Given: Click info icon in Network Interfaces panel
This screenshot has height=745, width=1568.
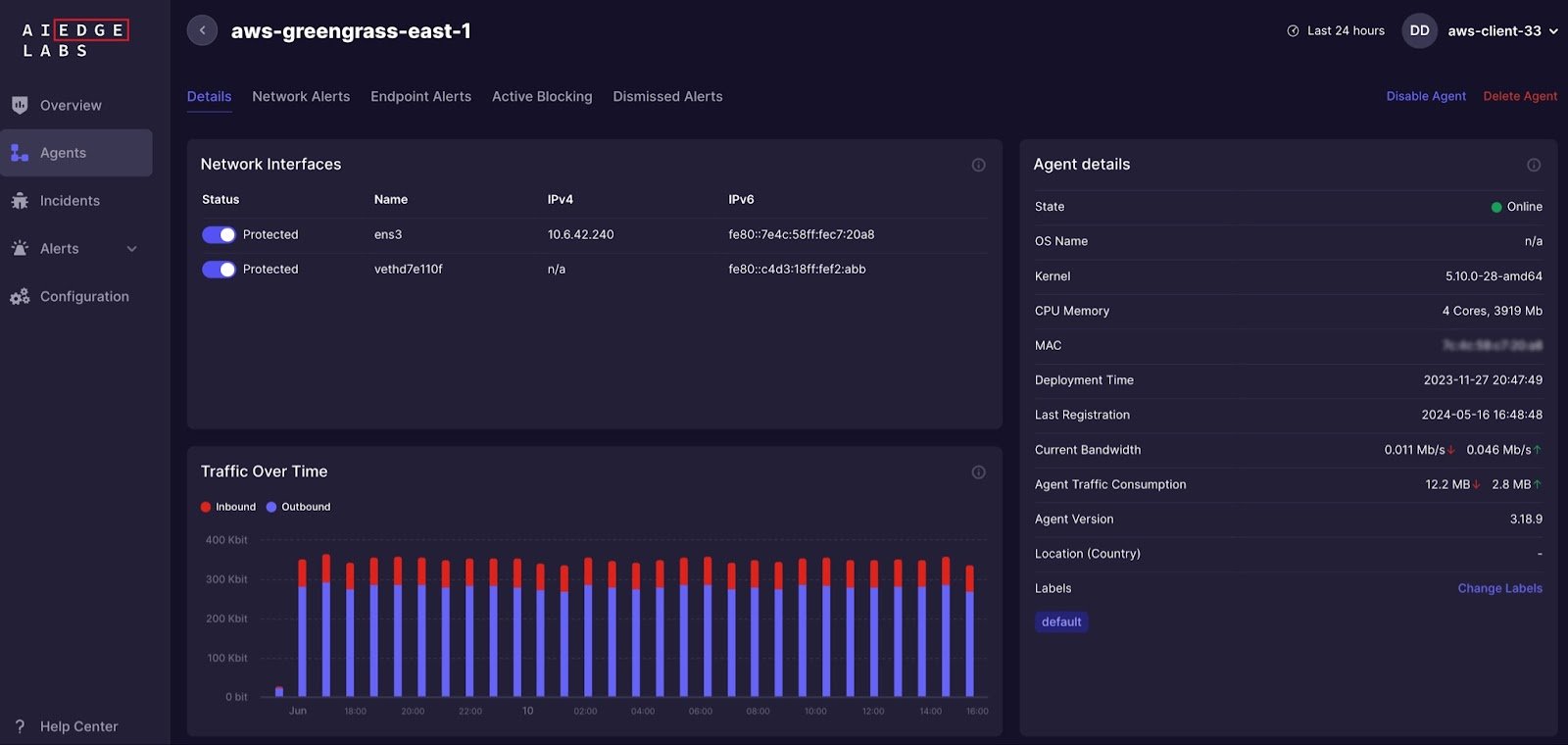Looking at the screenshot, I should coord(978,165).
